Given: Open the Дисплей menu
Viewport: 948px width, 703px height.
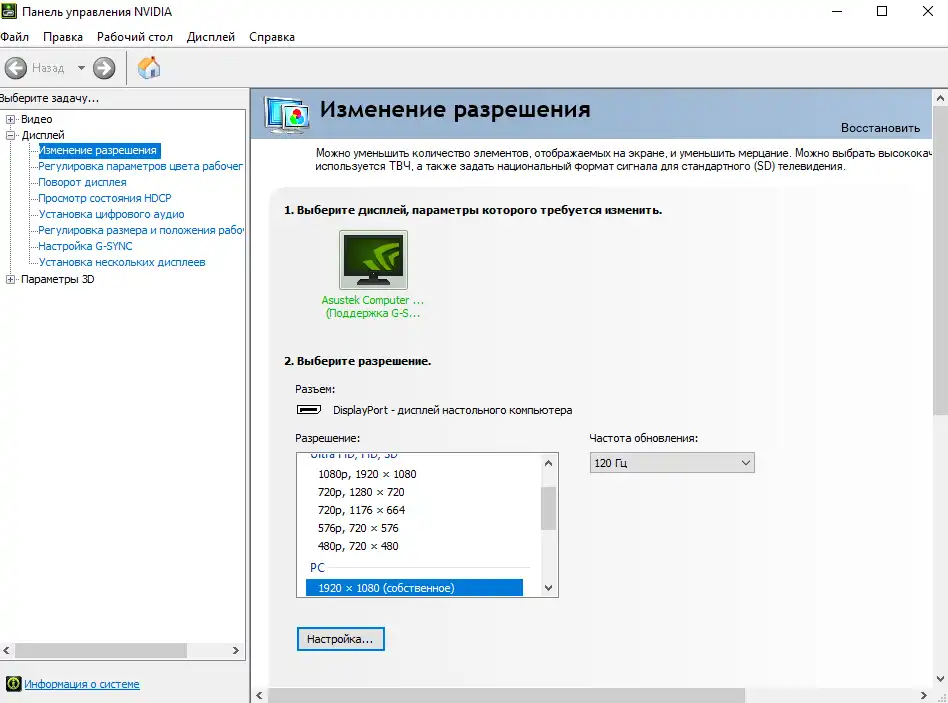Looking at the screenshot, I should pyautogui.click(x=210, y=37).
